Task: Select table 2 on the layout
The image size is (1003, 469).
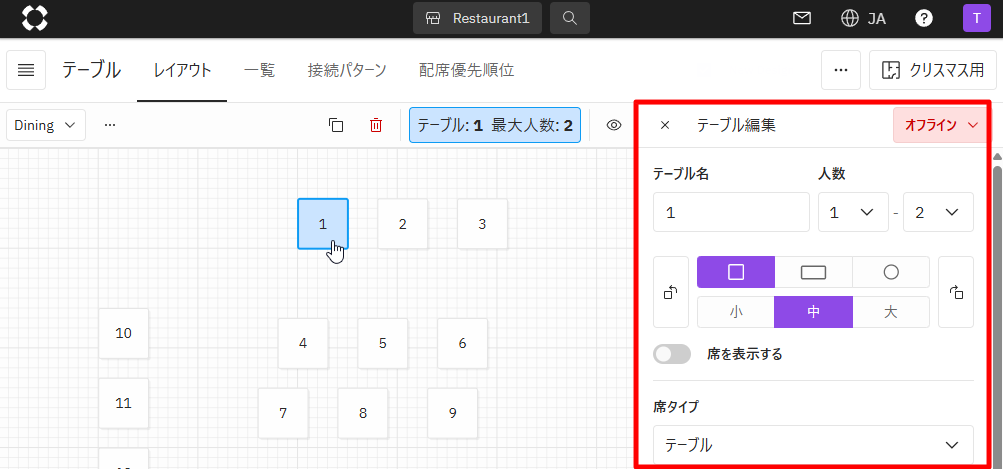Action: [x=402, y=223]
